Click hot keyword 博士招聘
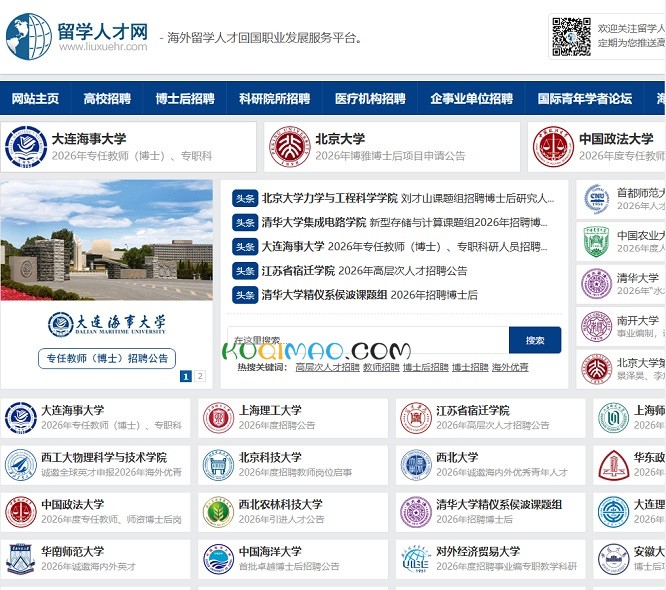 click(470, 367)
